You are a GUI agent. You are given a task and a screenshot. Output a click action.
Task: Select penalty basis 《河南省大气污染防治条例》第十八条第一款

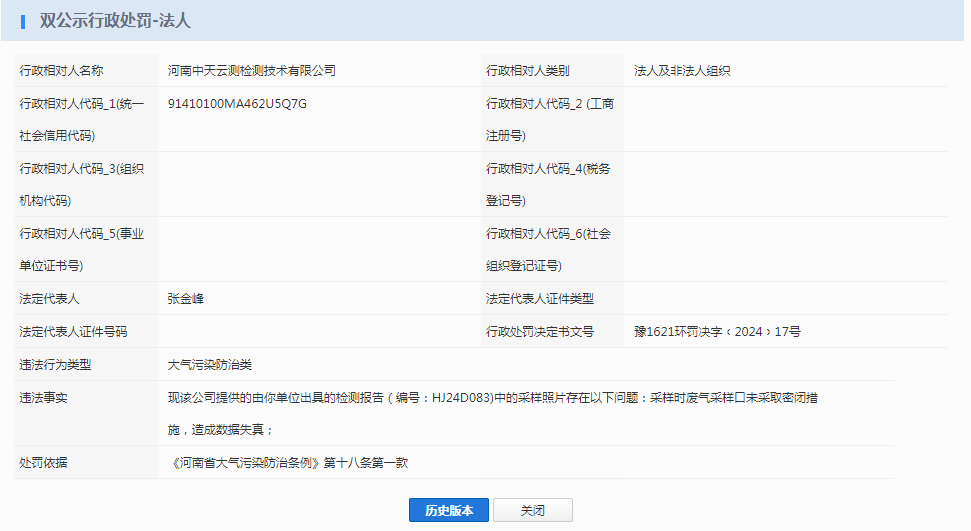coord(288,463)
